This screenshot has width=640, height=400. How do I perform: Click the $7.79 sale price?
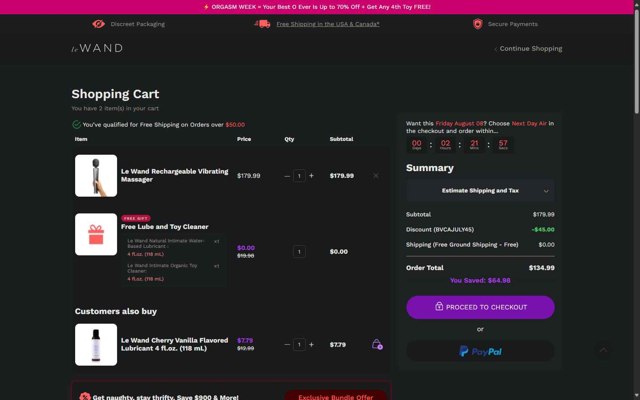click(245, 340)
